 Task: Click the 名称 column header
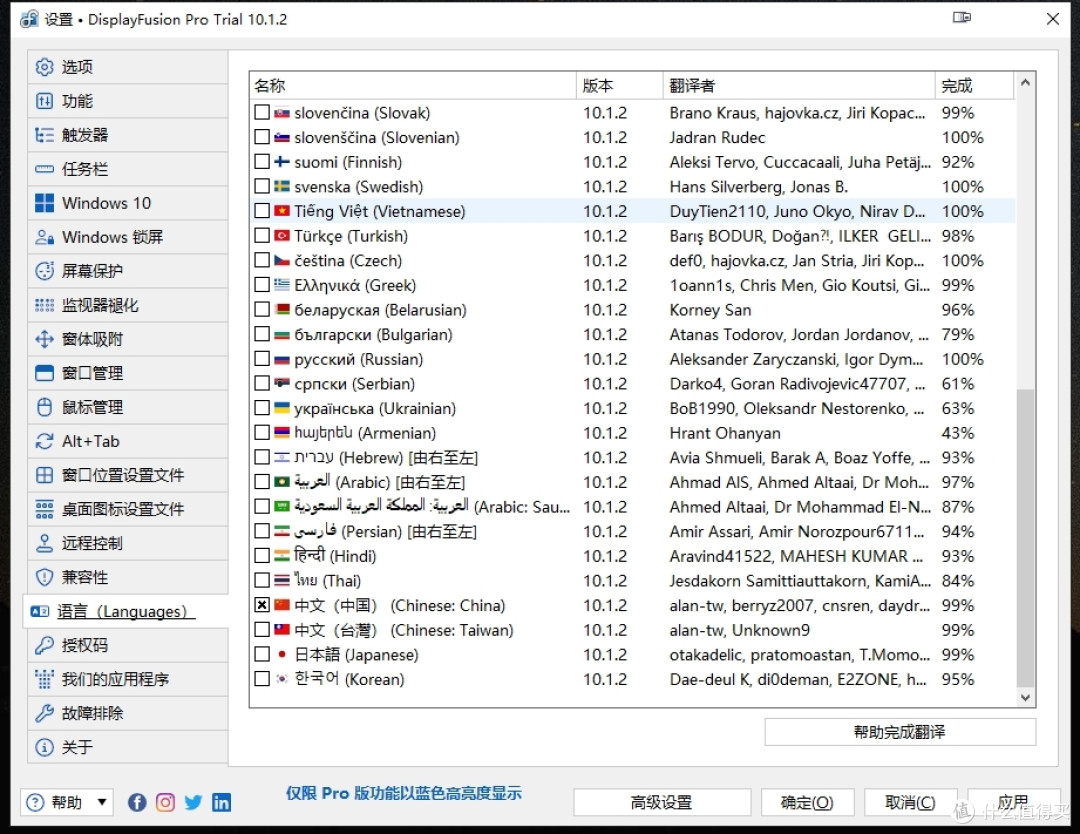coord(270,85)
